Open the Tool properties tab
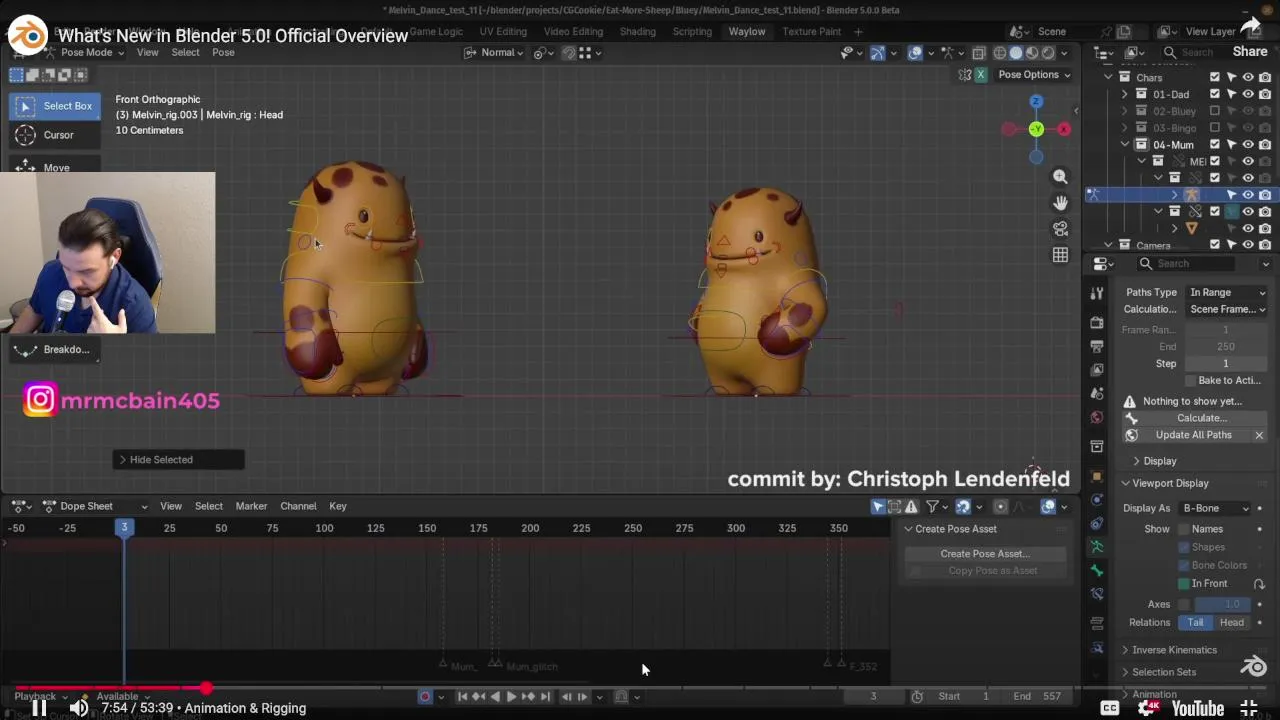The height and width of the screenshot is (720, 1280). coord(1097,294)
